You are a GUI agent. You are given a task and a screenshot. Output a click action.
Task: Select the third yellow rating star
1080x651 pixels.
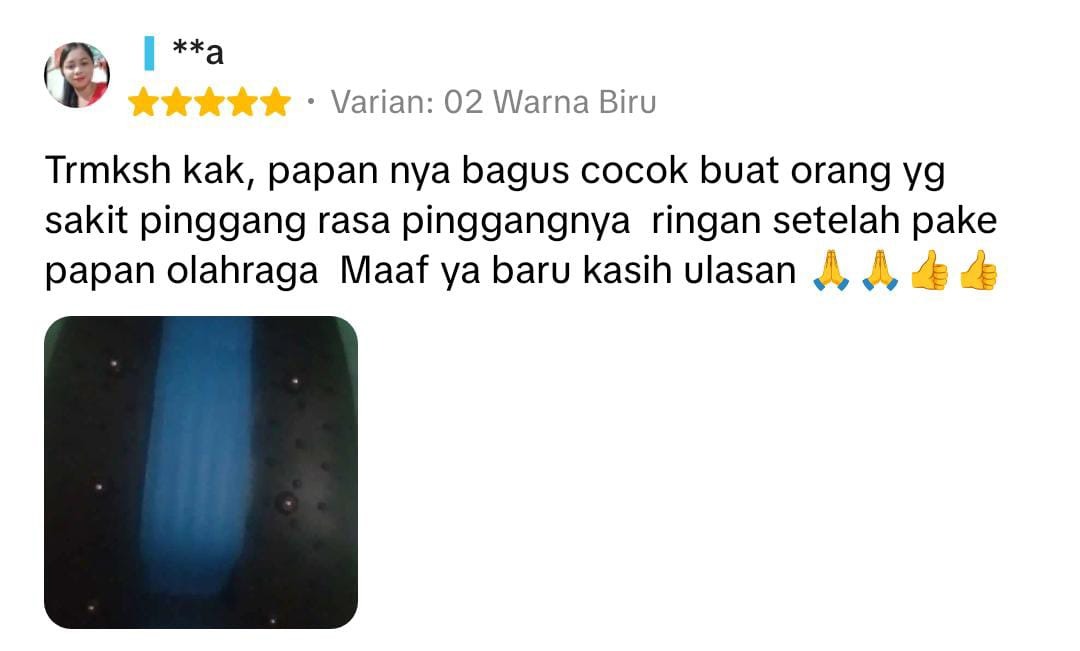(x=209, y=102)
